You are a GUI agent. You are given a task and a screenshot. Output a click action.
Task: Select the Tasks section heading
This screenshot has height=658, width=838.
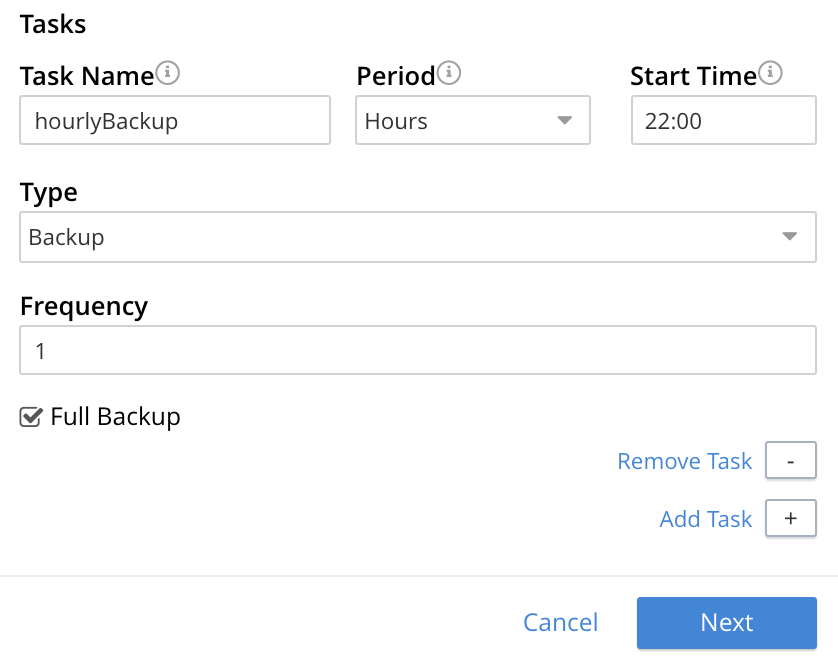coord(52,24)
